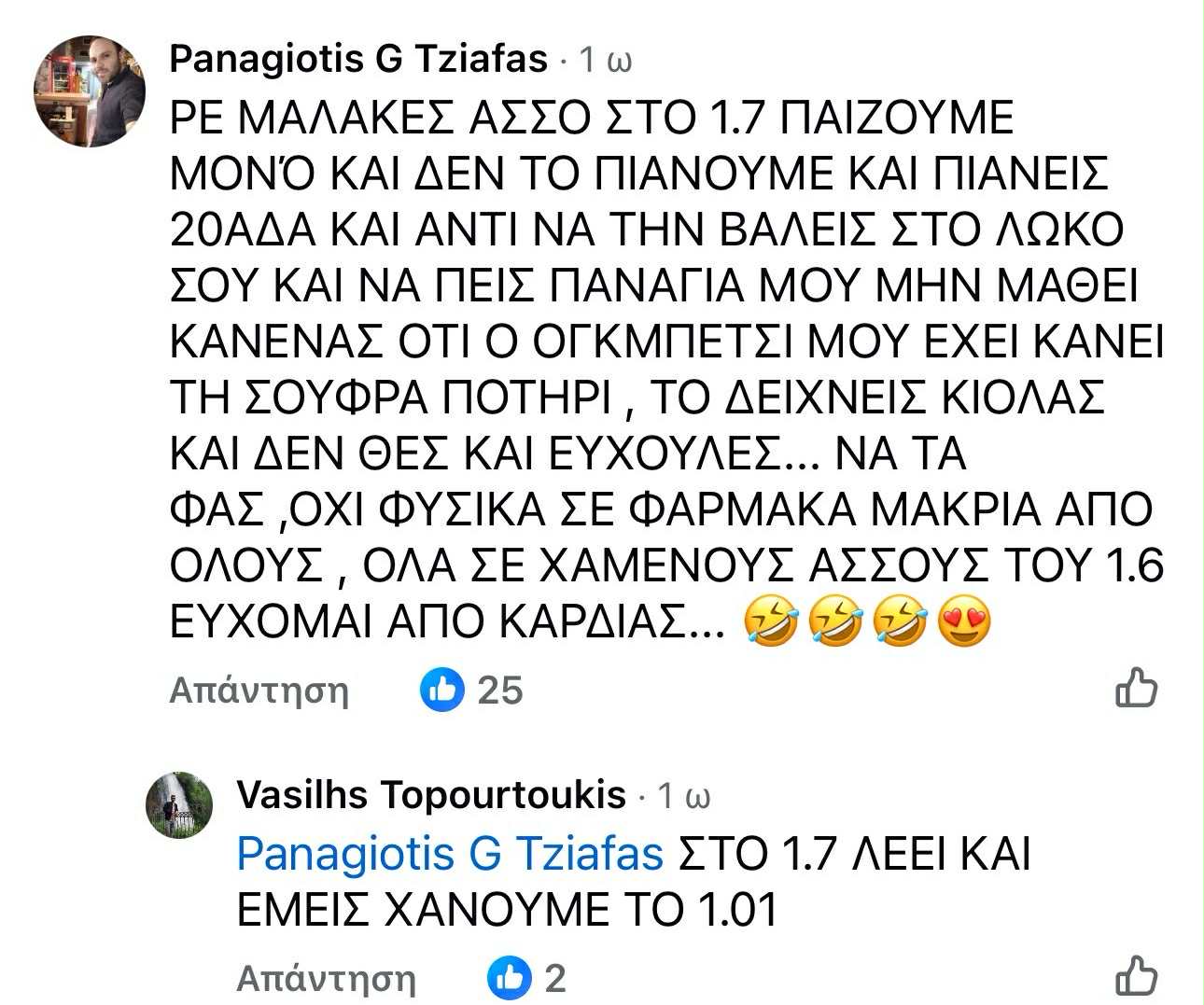View who reacted by clicking the 25 count
The image size is (1204, 1005).
500,691
